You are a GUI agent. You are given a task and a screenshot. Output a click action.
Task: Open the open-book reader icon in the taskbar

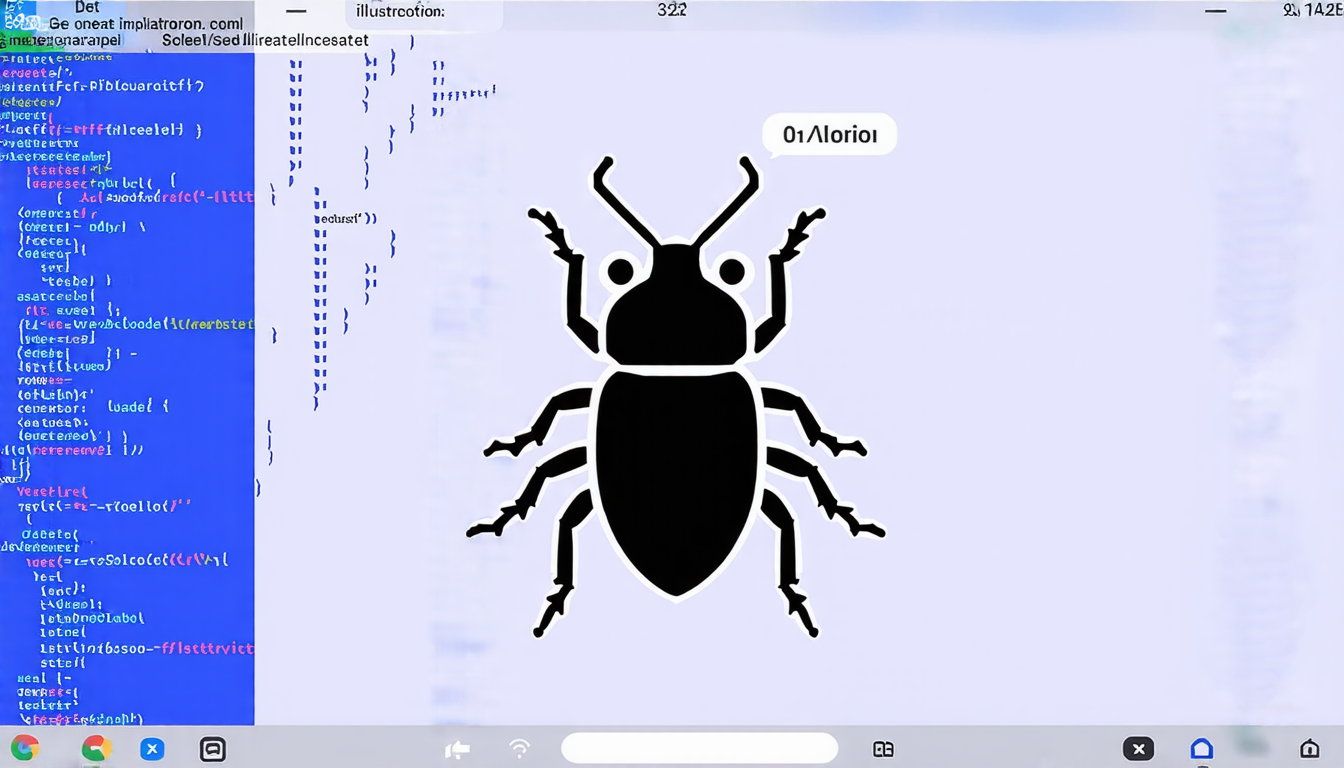883,749
